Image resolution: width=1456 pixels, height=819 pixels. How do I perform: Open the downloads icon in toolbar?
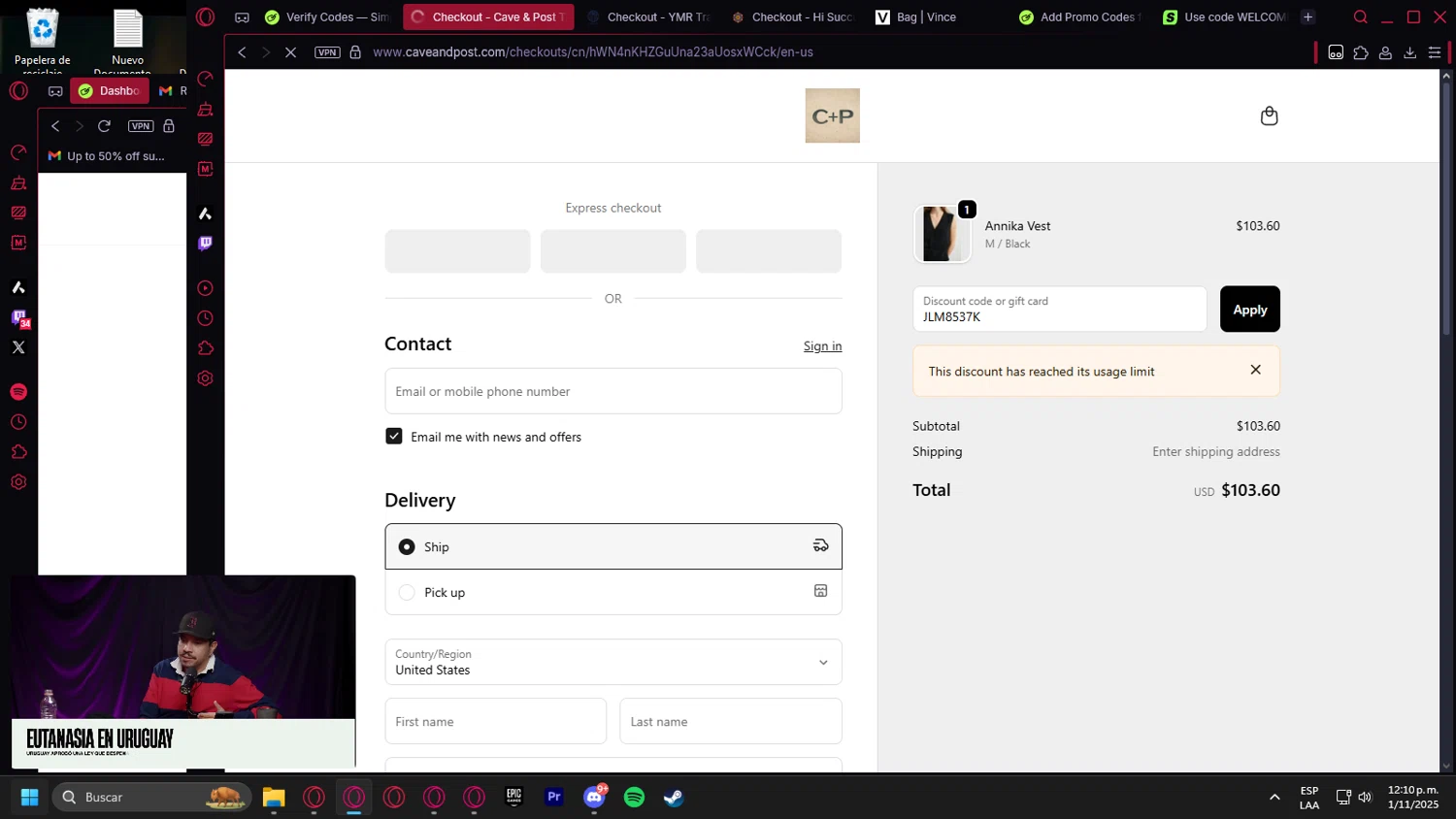[1410, 52]
